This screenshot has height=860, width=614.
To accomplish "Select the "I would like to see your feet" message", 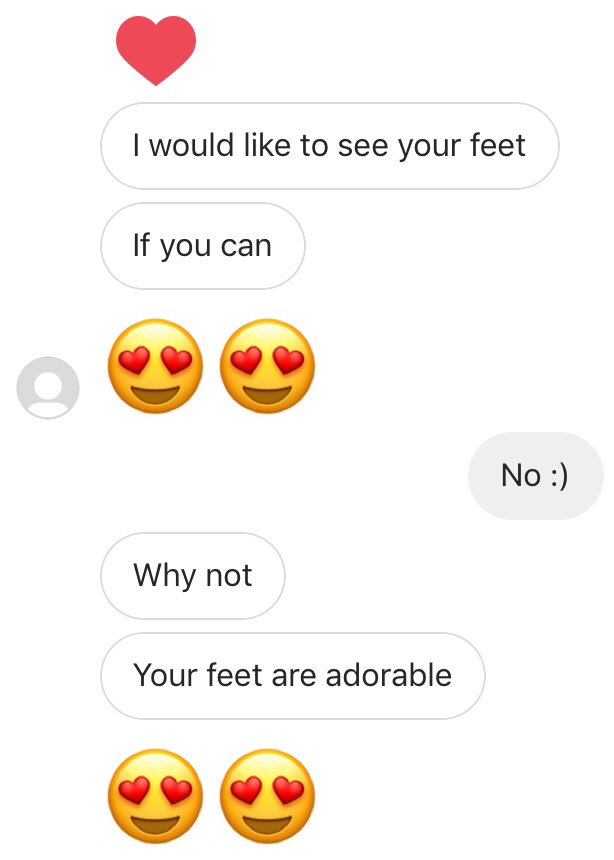I will pyautogui.click(x=329, y=146).
